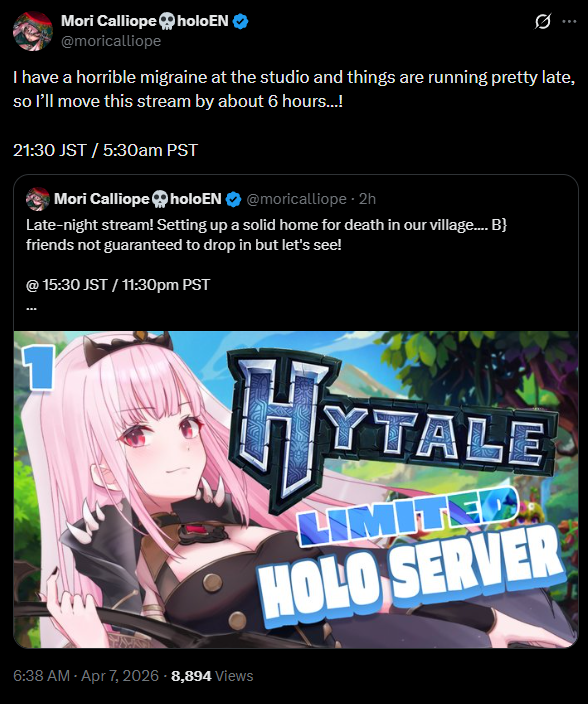Open the Grok slashed-circle icon
Viewport: 588px width, 704px height.
tap(542, 21)
